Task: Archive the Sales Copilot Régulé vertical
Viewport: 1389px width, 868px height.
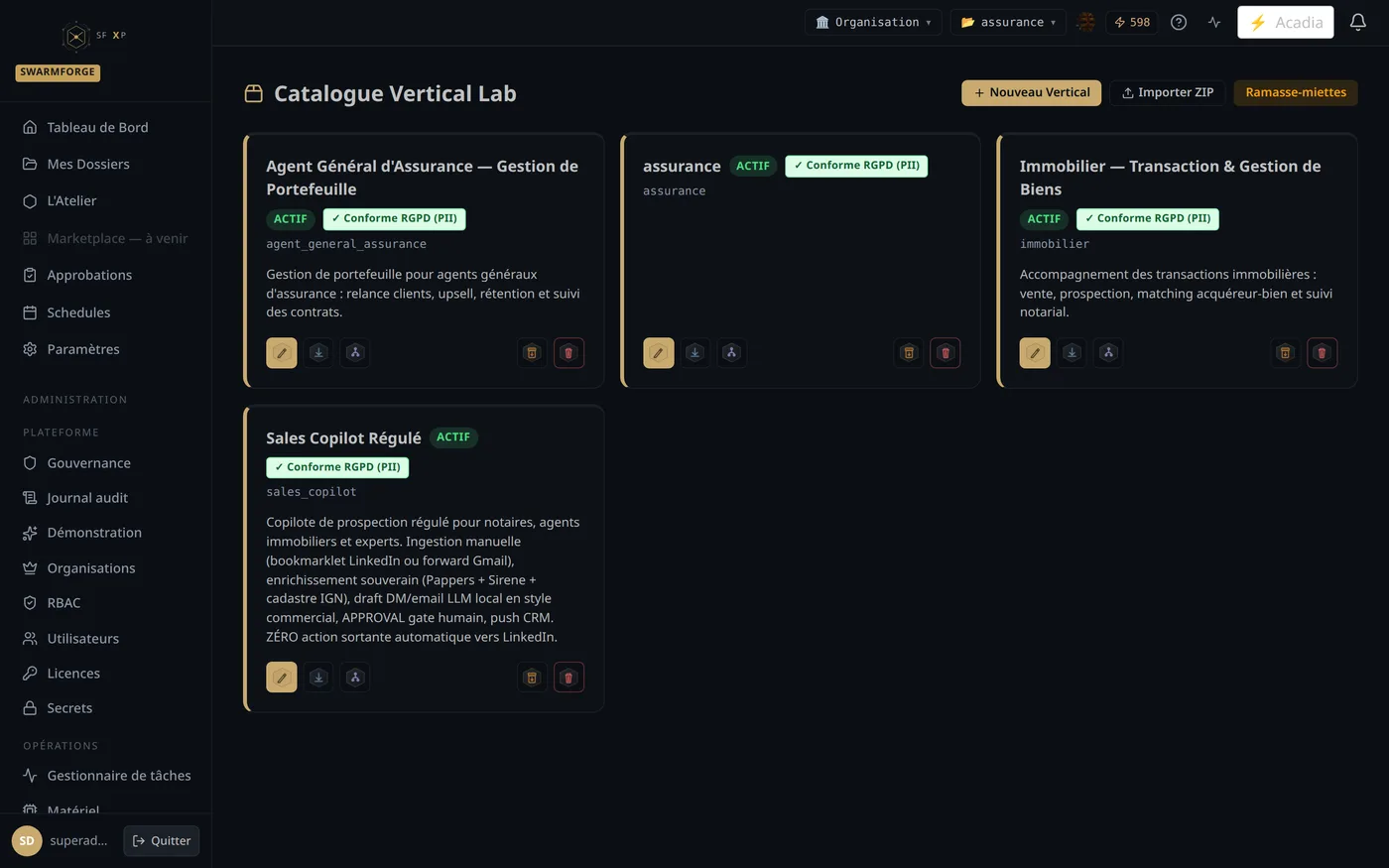Action: pos(532,678)
